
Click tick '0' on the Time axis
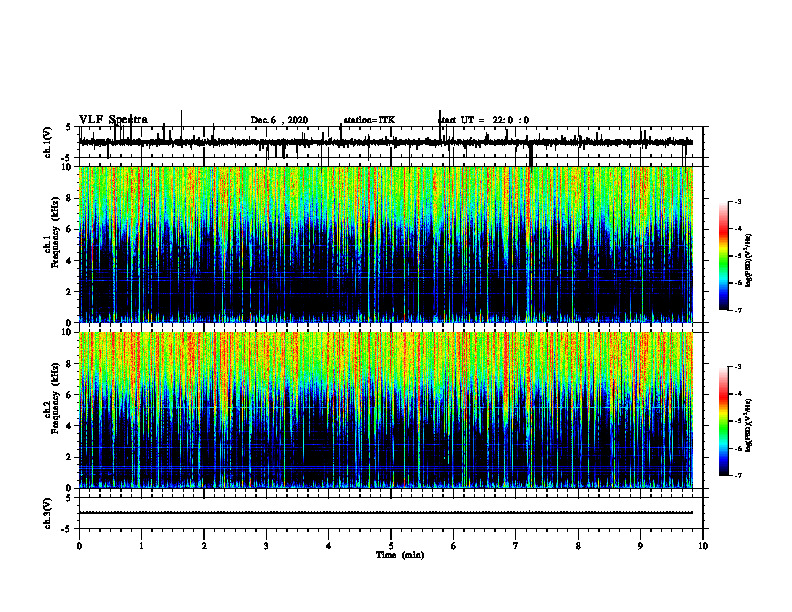[79, 546]
